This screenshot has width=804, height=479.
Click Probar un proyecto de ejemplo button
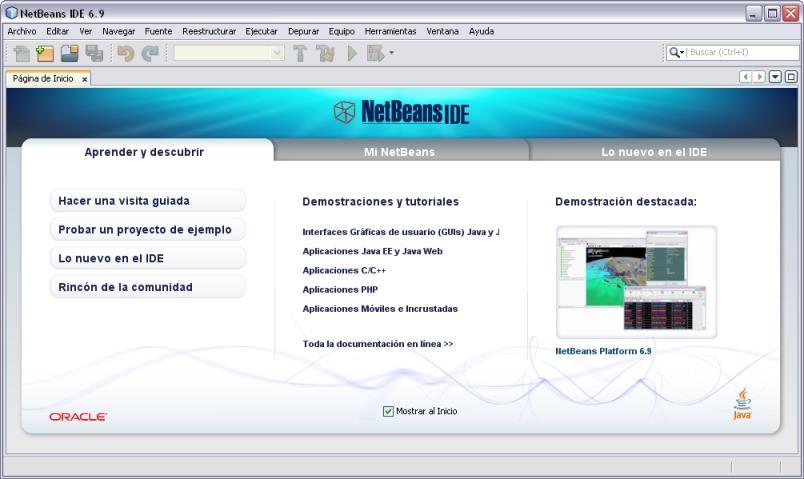(148, 229)
